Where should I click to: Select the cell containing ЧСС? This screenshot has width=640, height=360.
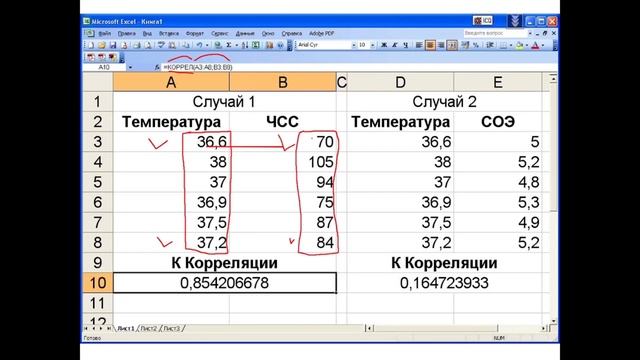click(282, 122)
